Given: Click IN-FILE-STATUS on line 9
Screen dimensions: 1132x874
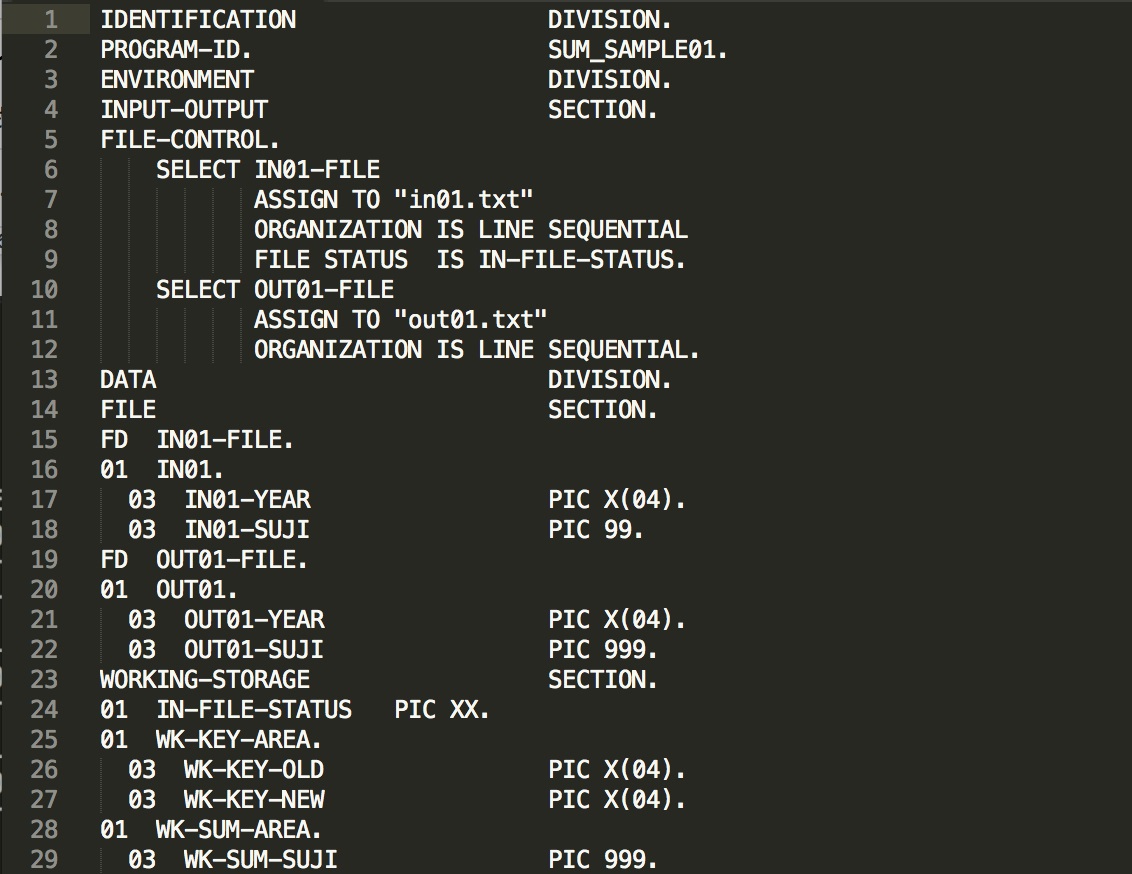Looking at the screenshot, I should coord(582,260).
